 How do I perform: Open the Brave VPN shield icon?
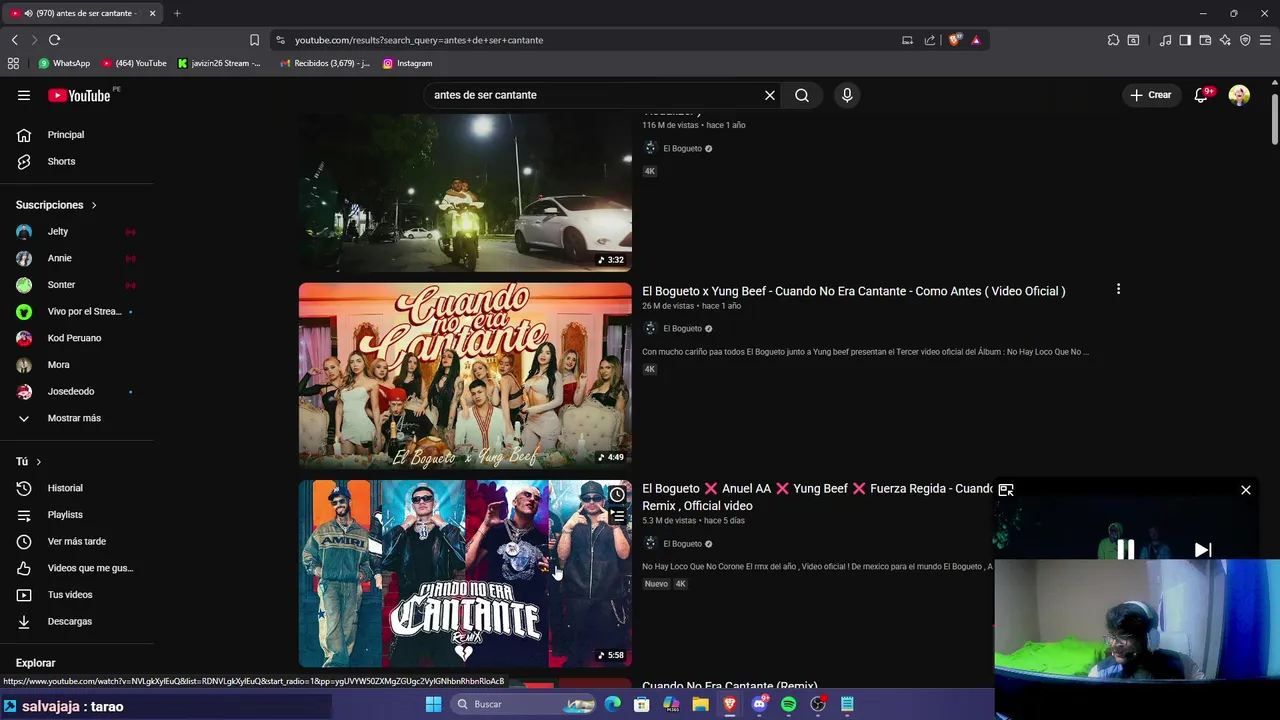point(1245,40)
